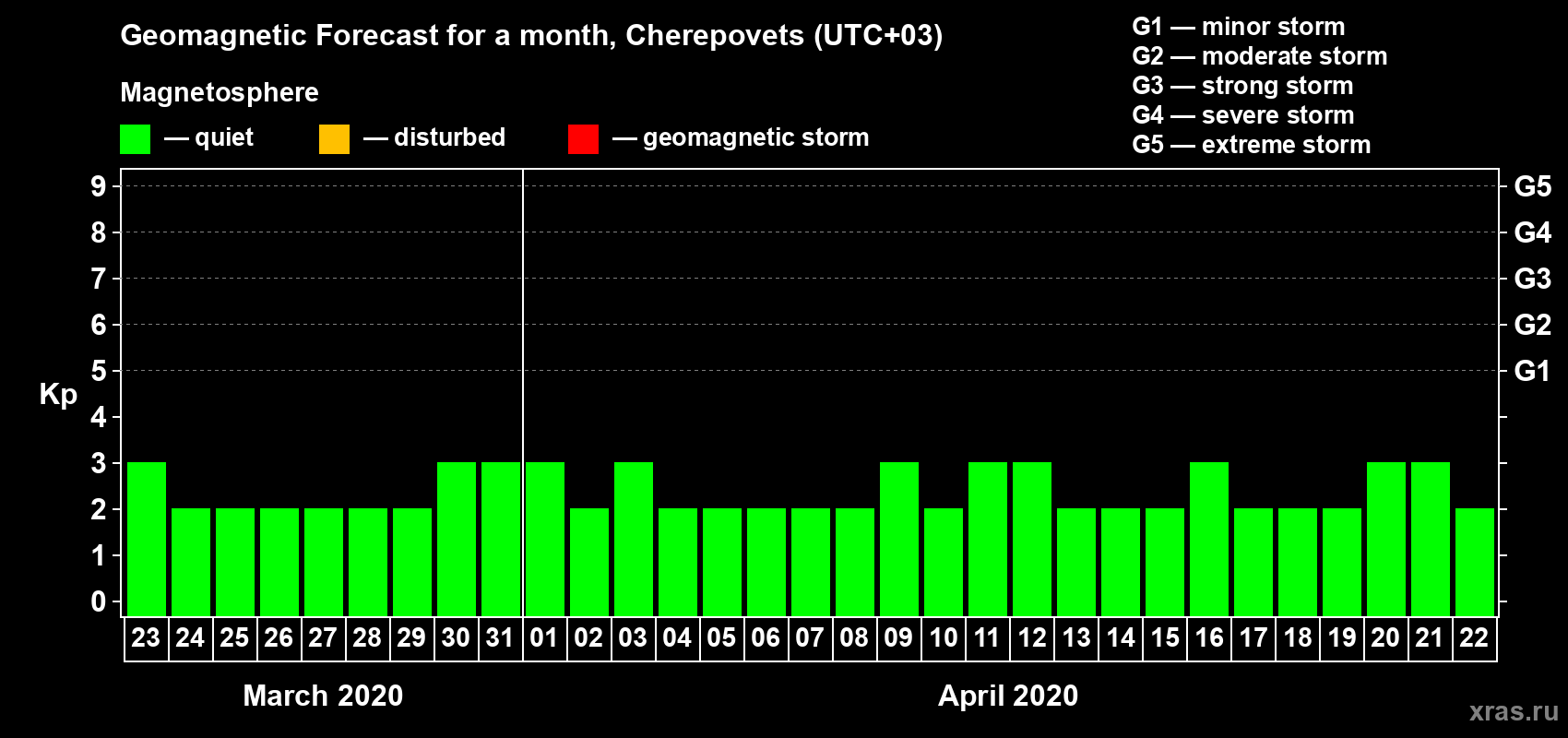Screen dimensions: 1568x738
Task: Select the bar for April 16
Action: pos(1209,539)
